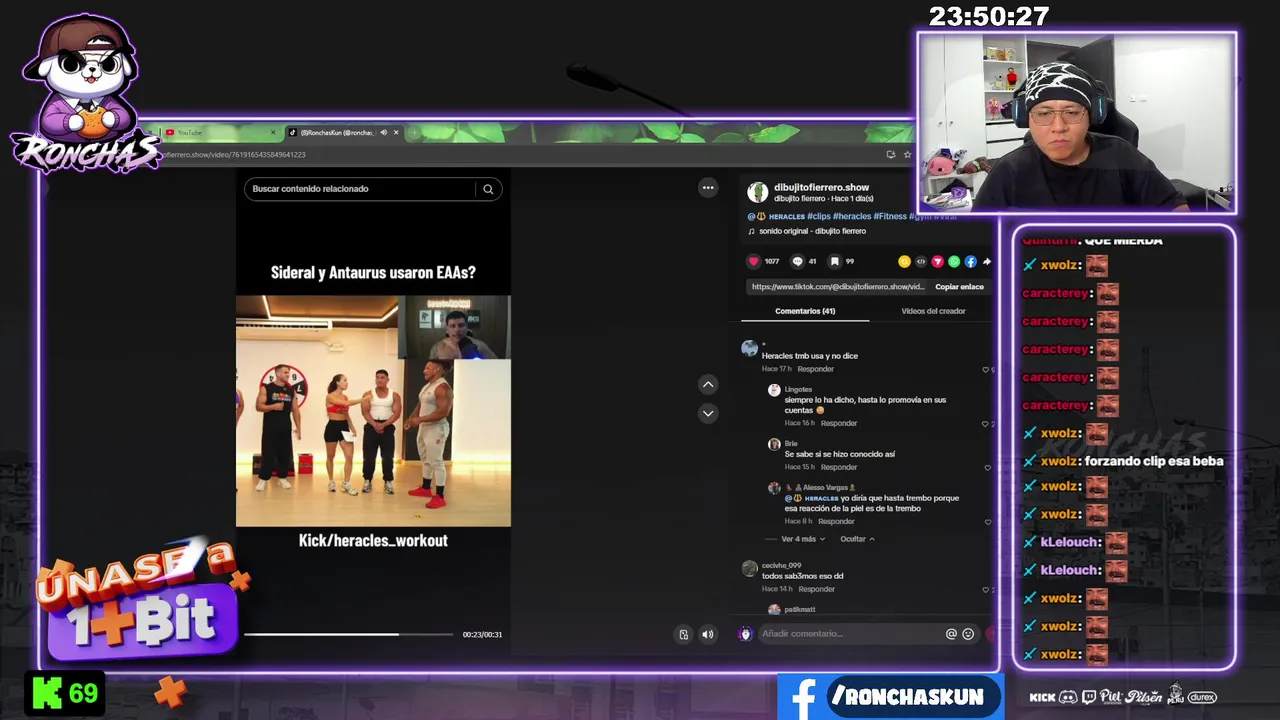Open the new browser tab button

pyautogui.click(x=414, y=132)
